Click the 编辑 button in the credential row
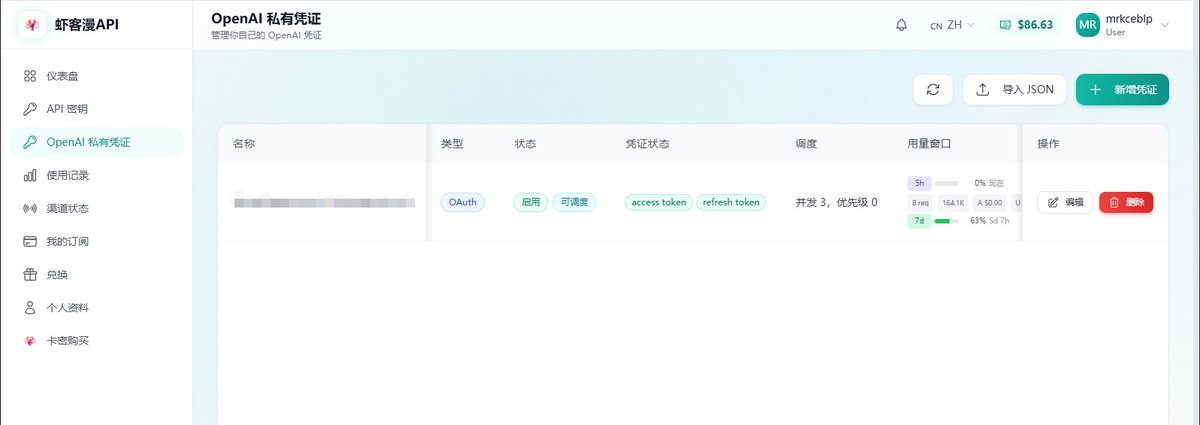 (1065, 202)
